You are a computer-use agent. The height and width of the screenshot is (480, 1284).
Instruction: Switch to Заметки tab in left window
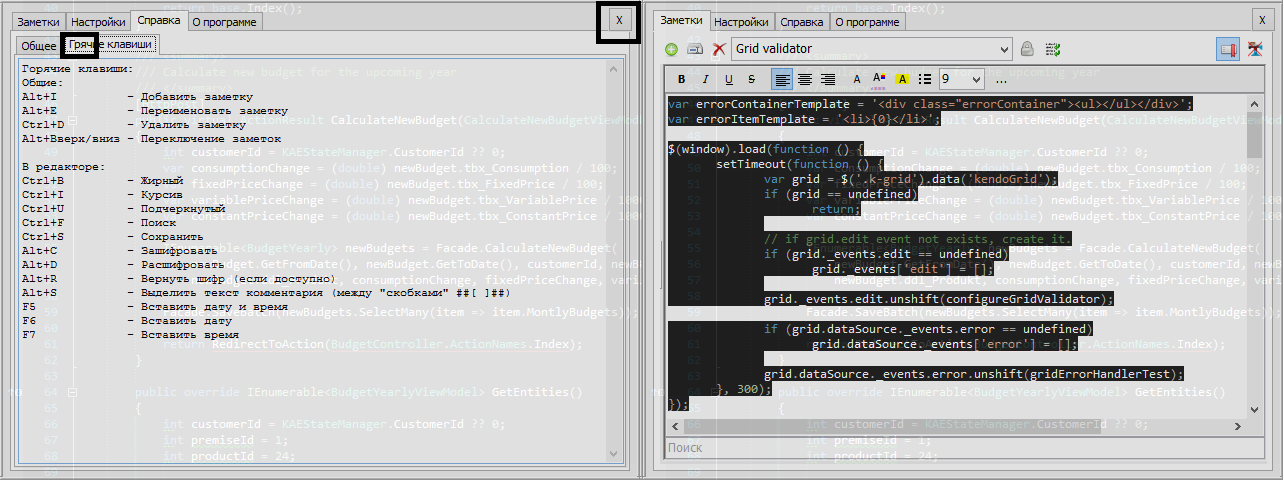[x=38, y=21]
